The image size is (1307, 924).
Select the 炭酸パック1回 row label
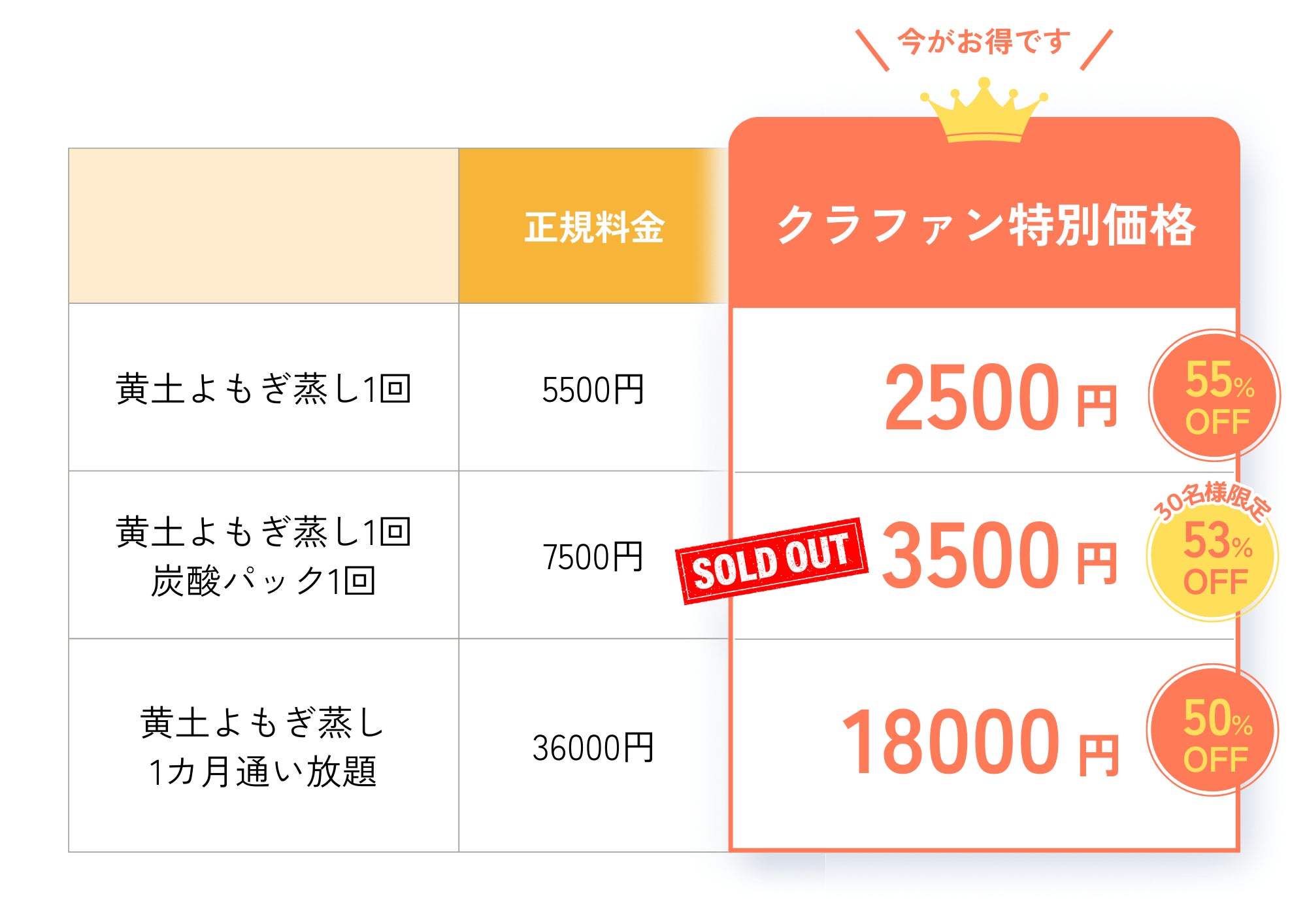(263, 581)
